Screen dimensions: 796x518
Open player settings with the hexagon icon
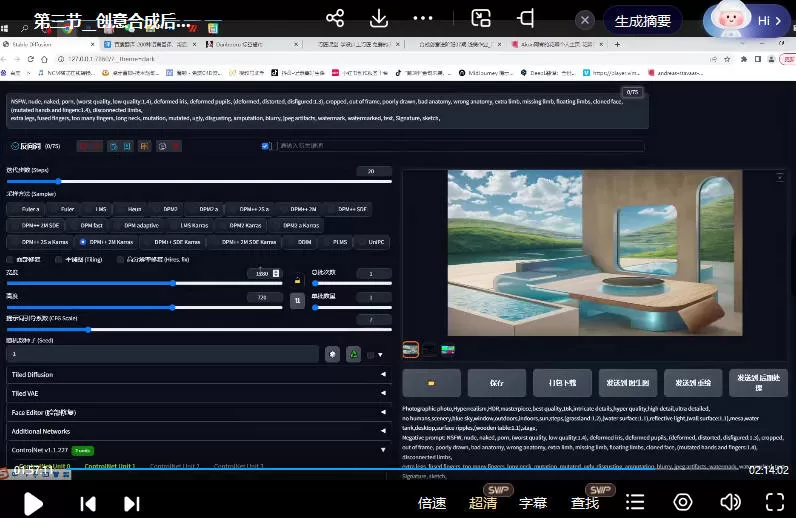683,502
